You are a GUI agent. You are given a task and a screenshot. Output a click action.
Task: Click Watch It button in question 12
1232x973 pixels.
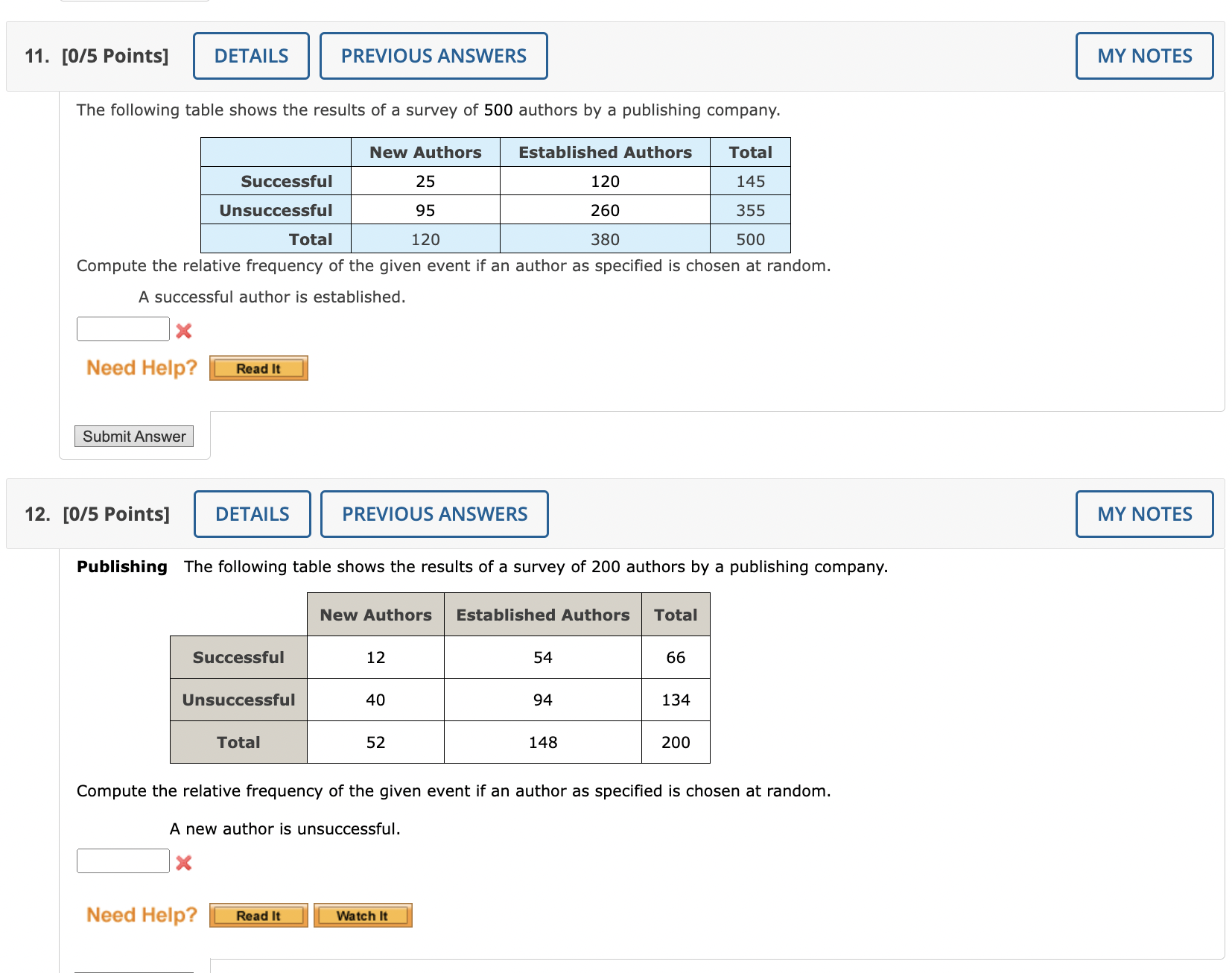(x=363, y=915)
